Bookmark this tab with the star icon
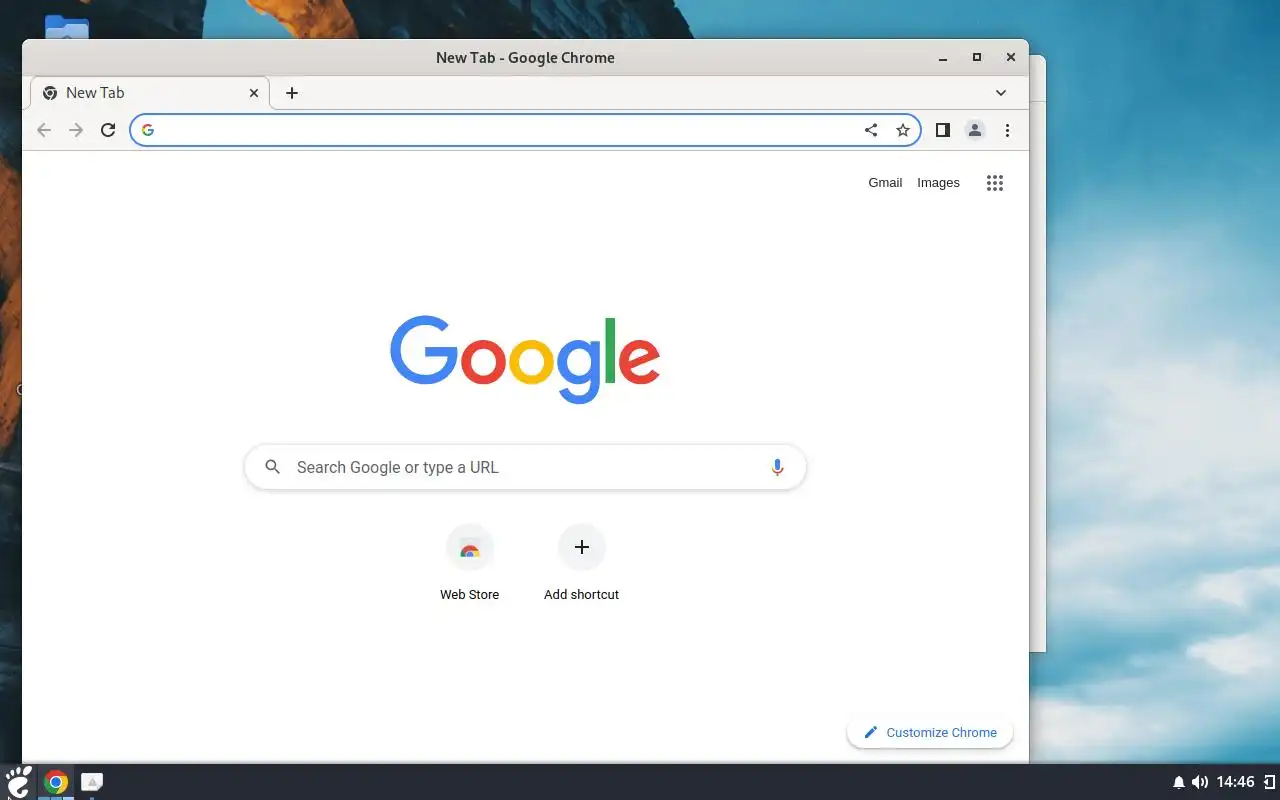Viewport: 1280px width, 800px height. 903,130
